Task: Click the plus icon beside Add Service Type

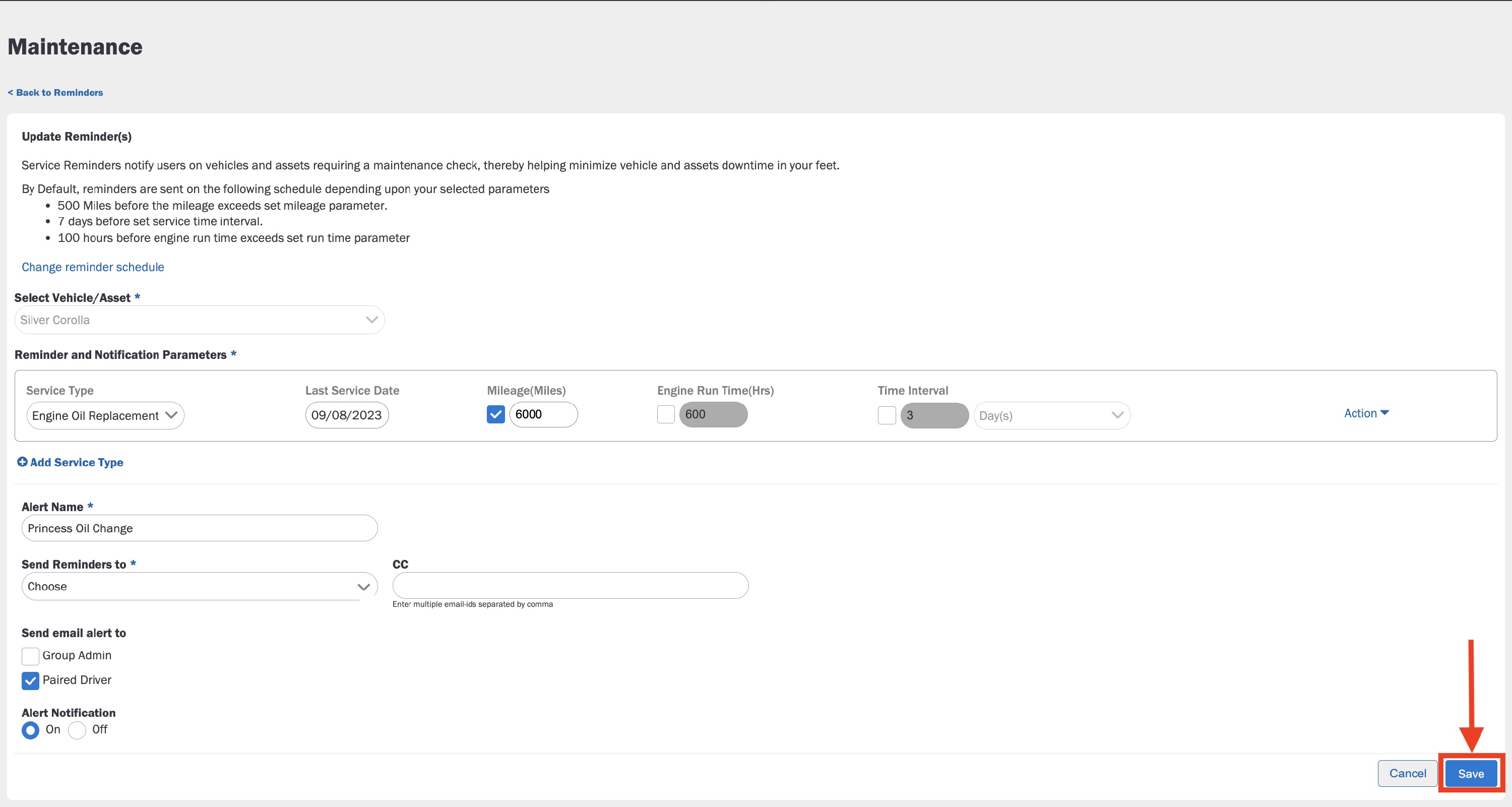Action: [x=22, y=462]
